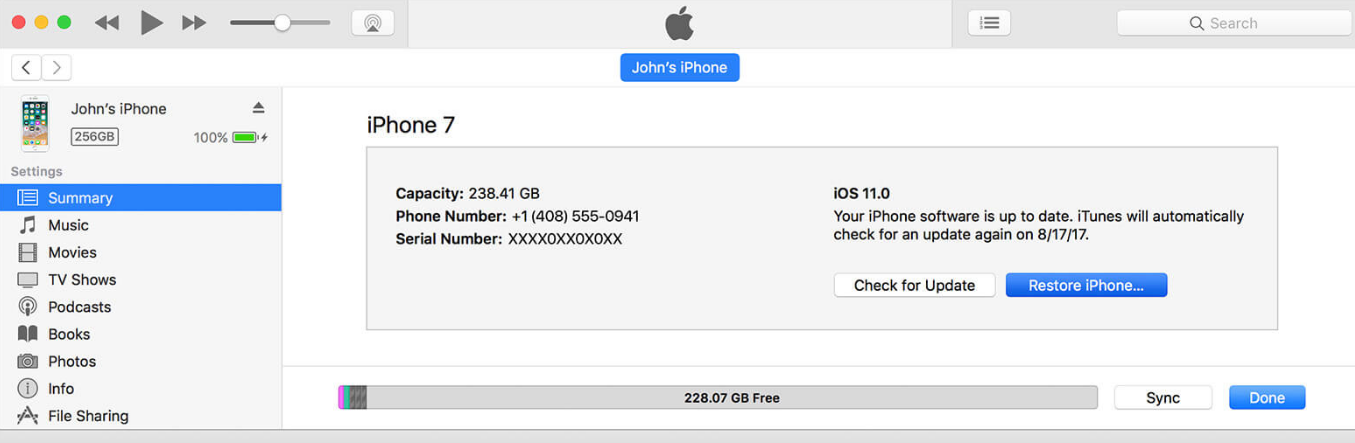This screenshot has width=1355, height=443.
Task: Open the Podcasts sidebar section
Action: pos(140,307)
